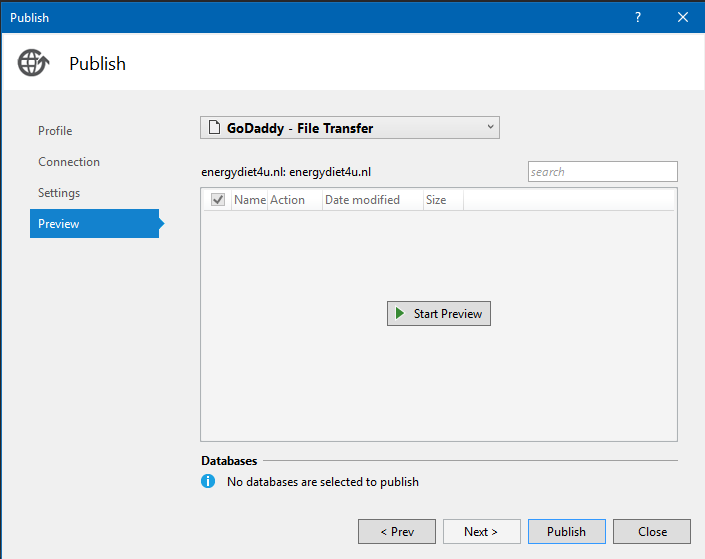
Task: Click the energydiet4u.nl: energydiet4u.nl label
Action: (x=286, y=172)
